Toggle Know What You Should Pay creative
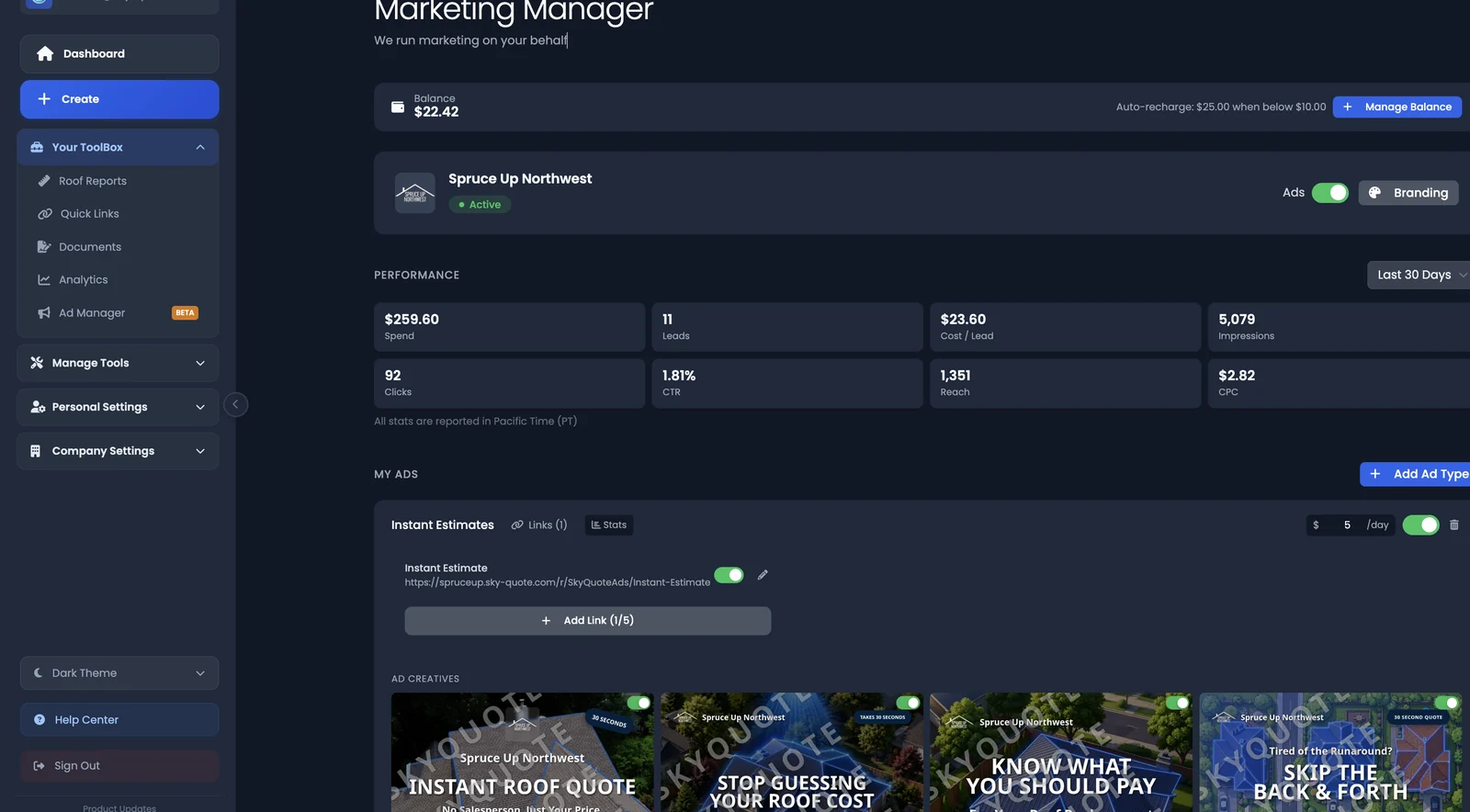The height and width of the screenshot is (812, 1470). click(x=1177, y=703)
